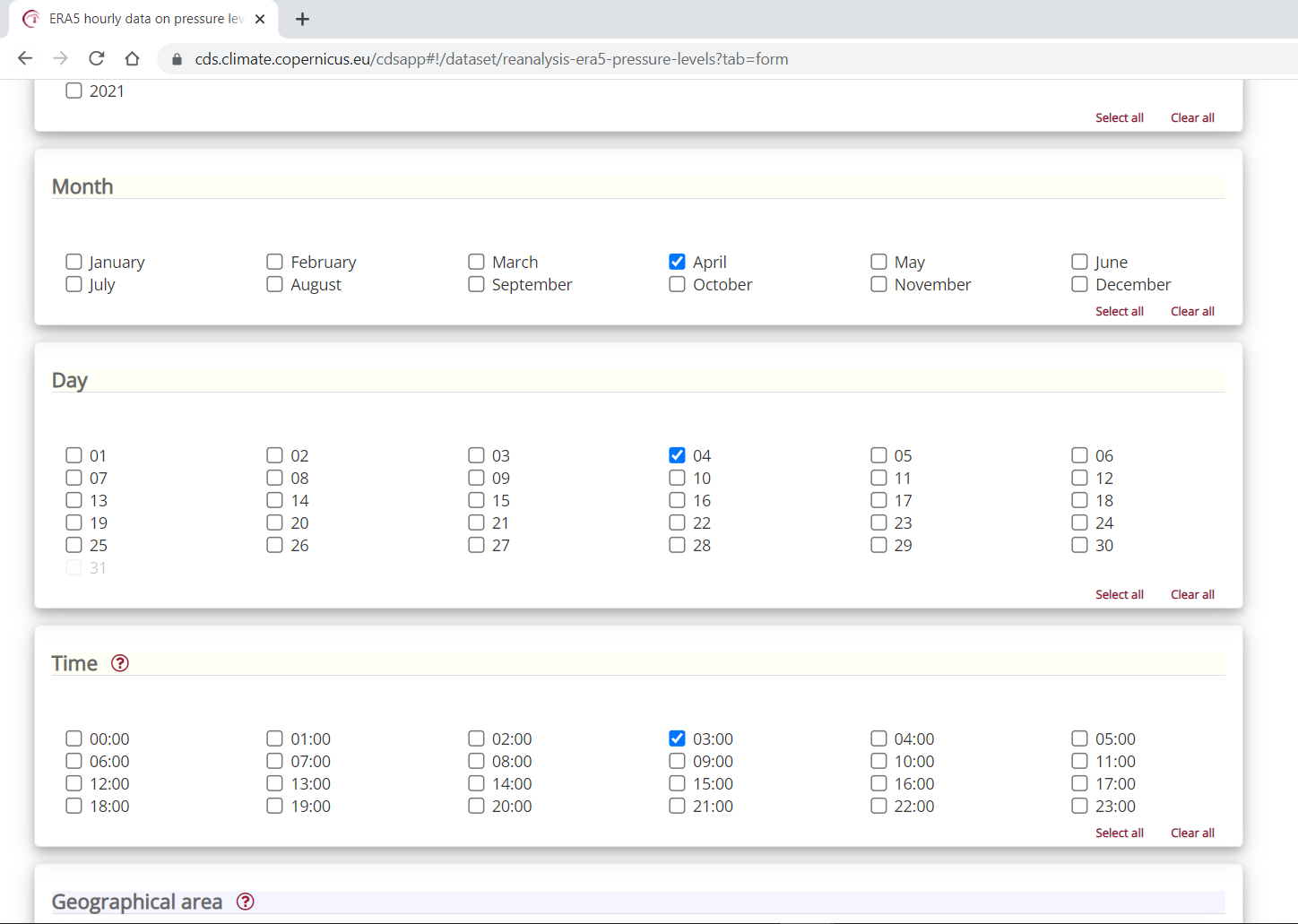This screenshot has height=924, width=1298.
Task: Select all times in Time panel
Action: (1120, 833)
